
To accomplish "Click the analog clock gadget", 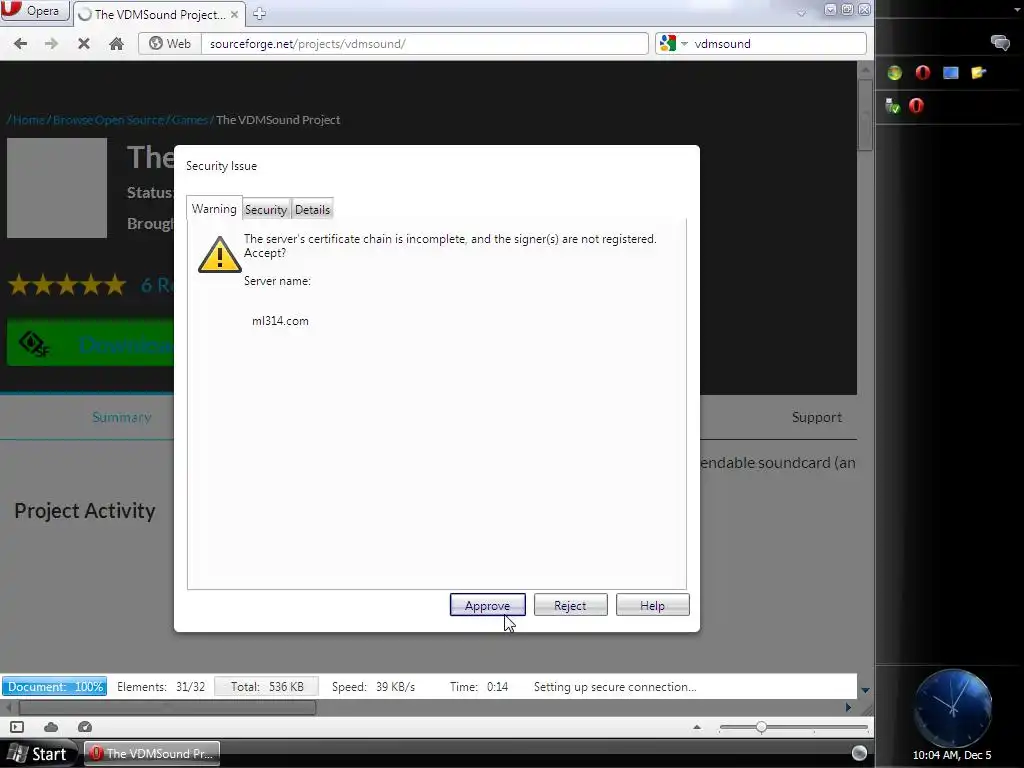I will pos(952,708).
